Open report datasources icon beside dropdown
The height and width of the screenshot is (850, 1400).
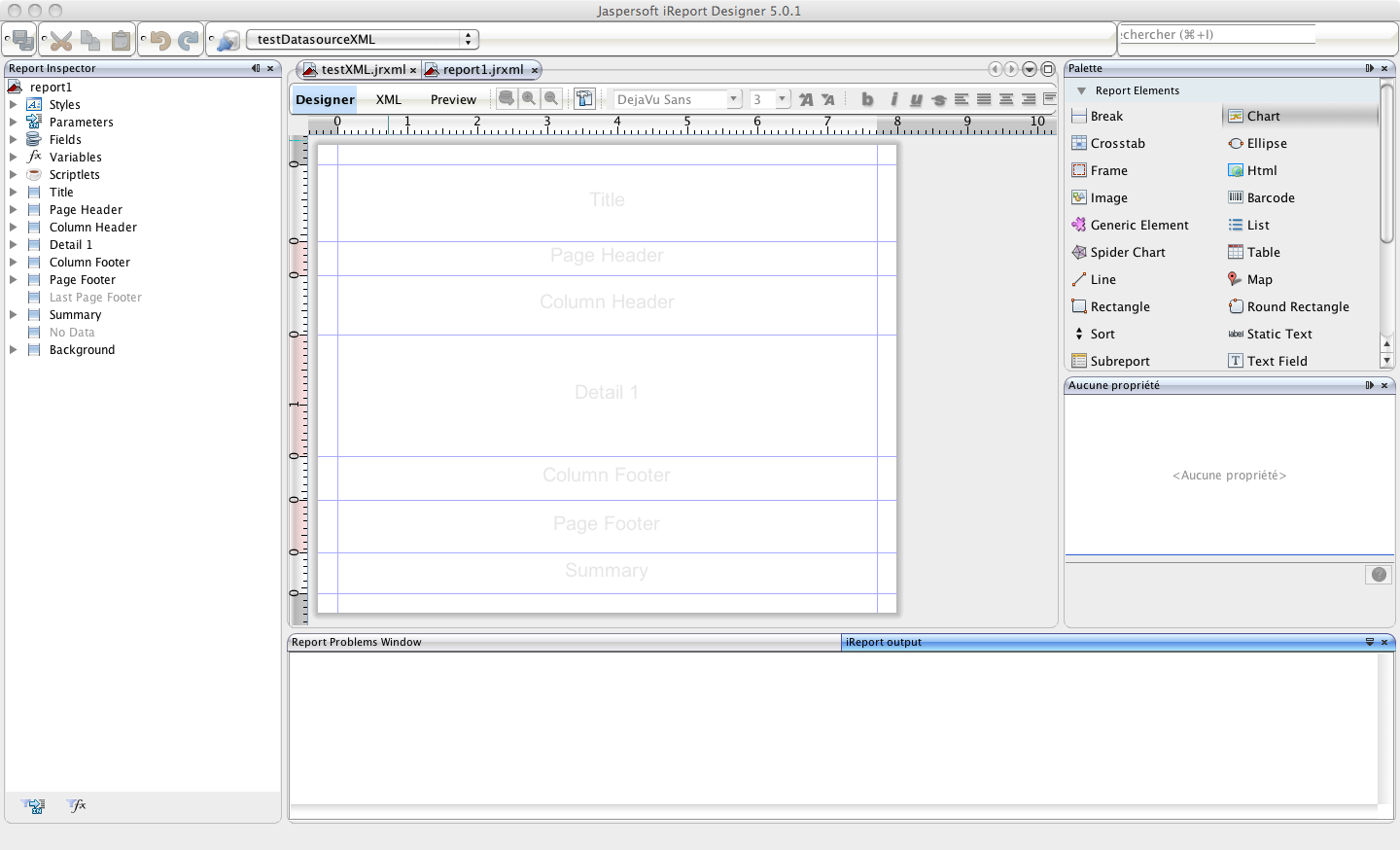(228, 40)
